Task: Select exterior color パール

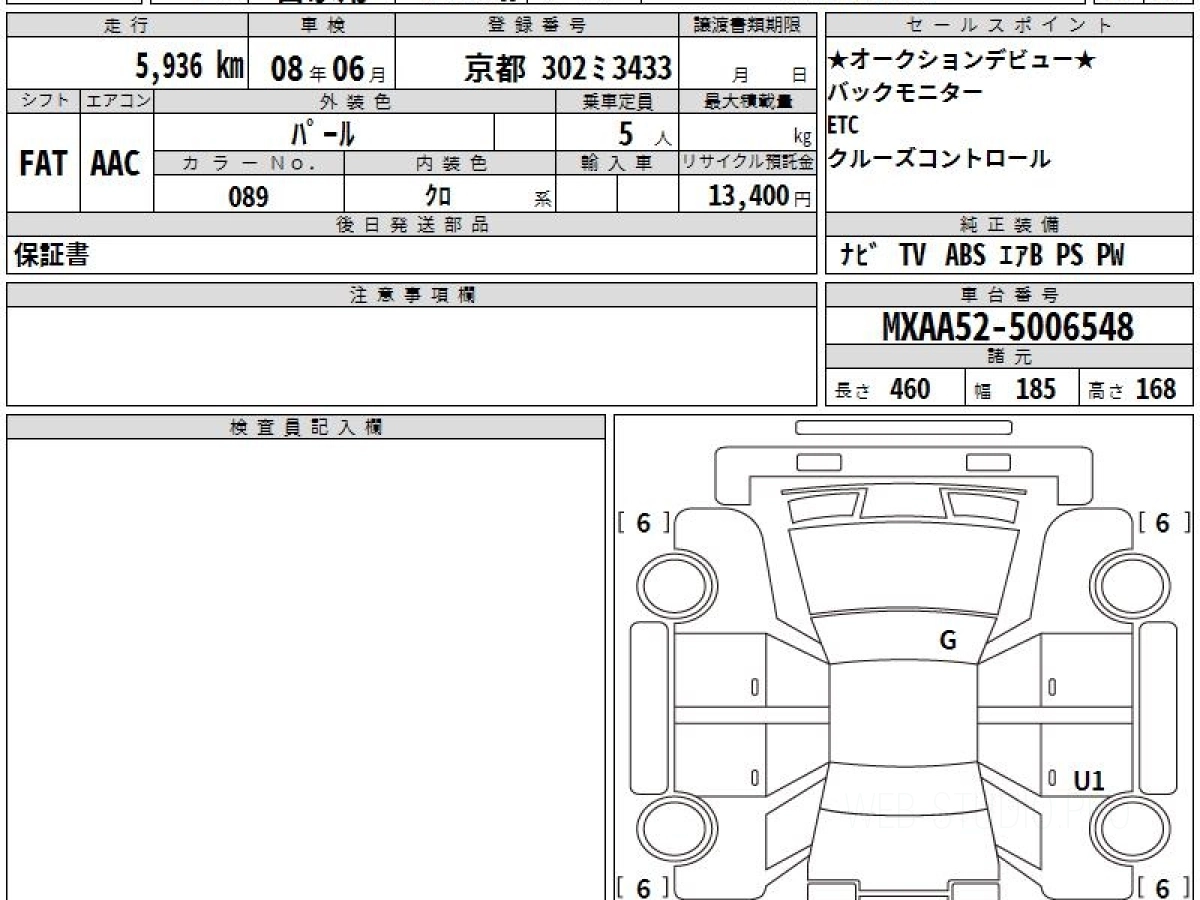Action: point(323,132)
